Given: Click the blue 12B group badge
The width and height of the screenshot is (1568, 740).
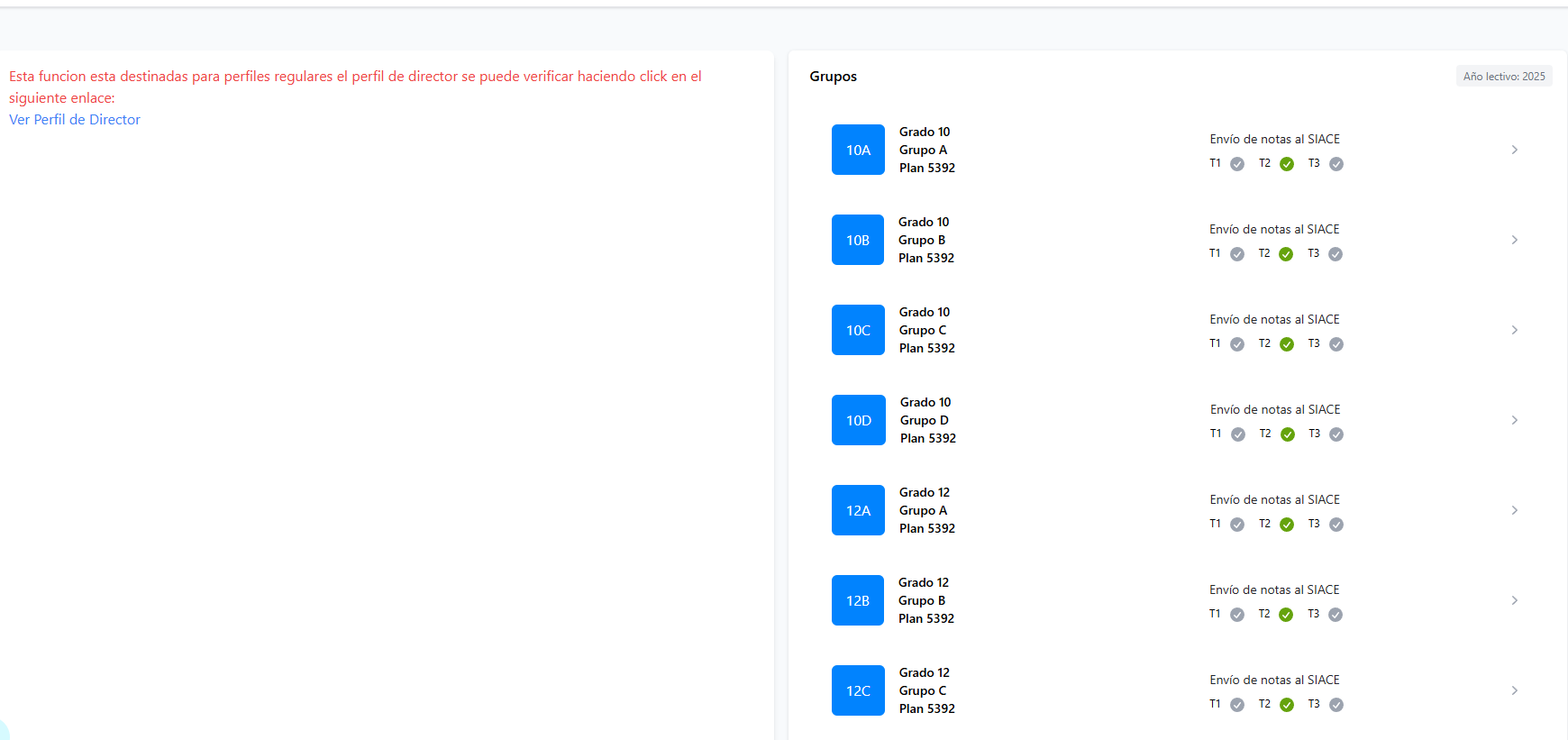Looking at the screenshot, I should tap(858, 600).
